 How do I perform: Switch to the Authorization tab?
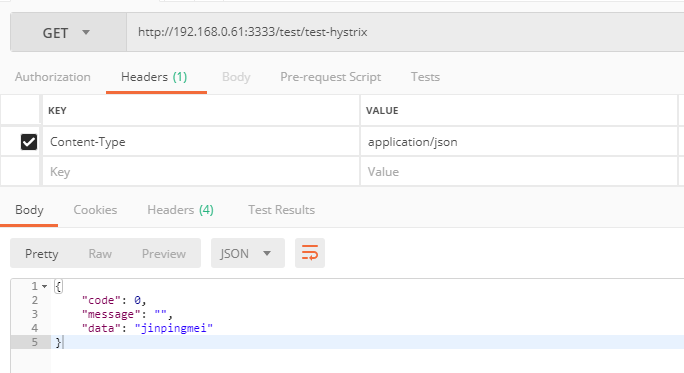(53, 77)
